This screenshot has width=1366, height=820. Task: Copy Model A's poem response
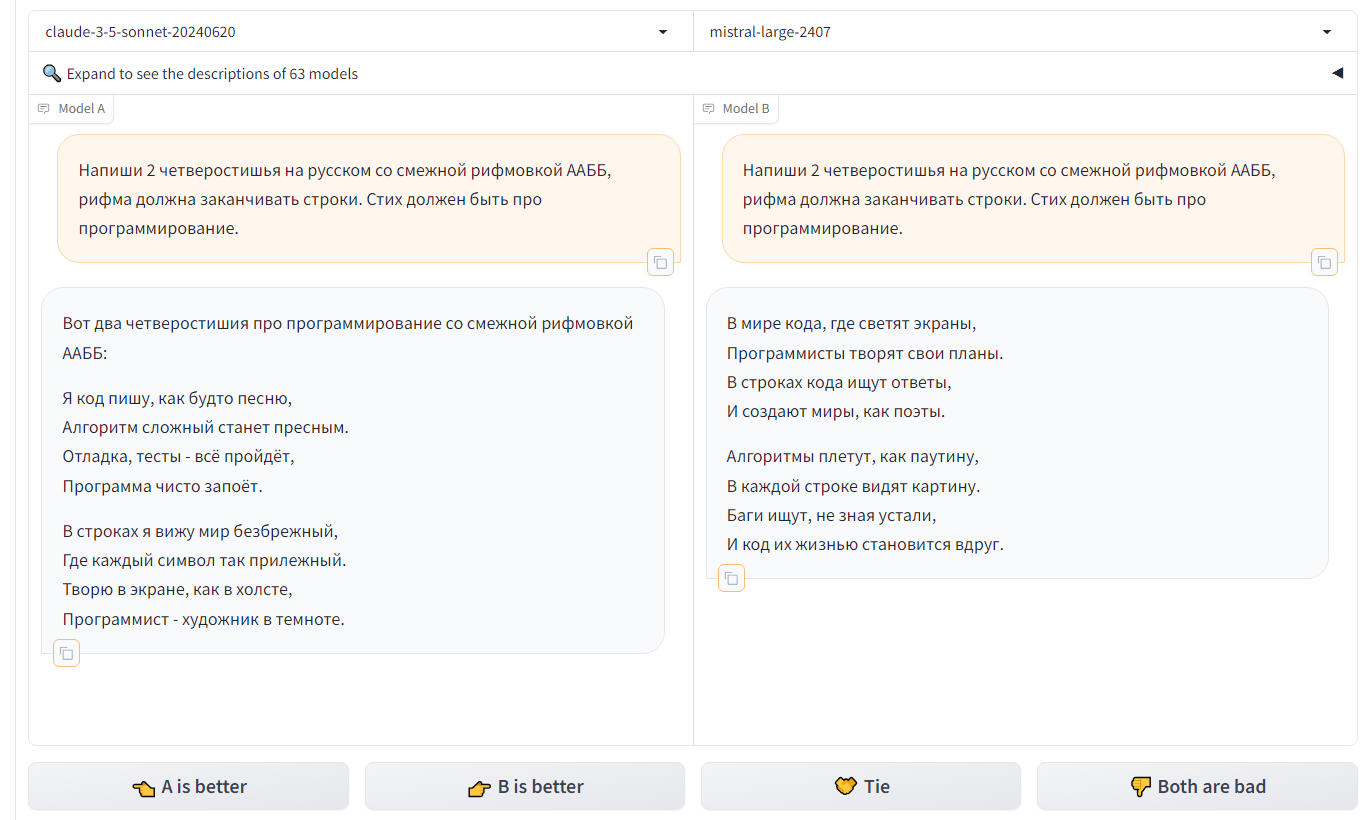coord(66,653)
